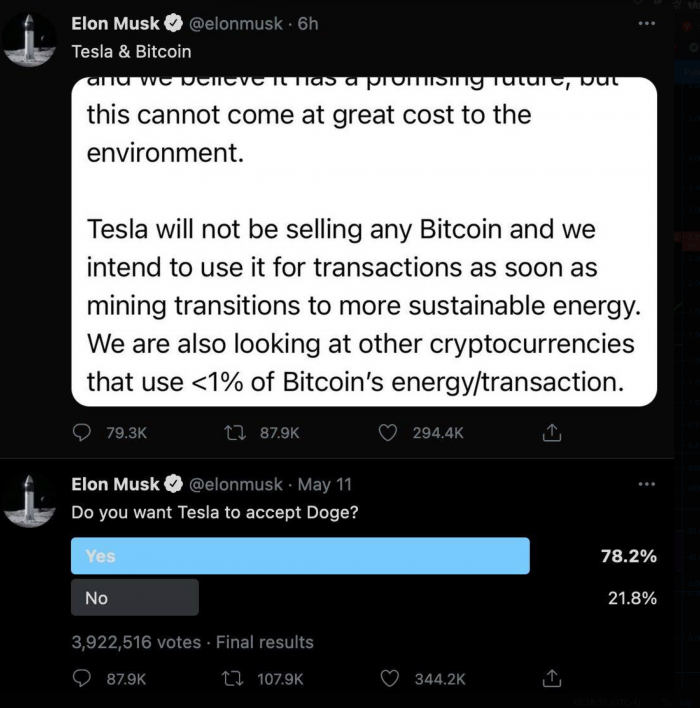Like the Doge poll tweet
The height and width of the screenshot is (708, 700).
point(390,678)
